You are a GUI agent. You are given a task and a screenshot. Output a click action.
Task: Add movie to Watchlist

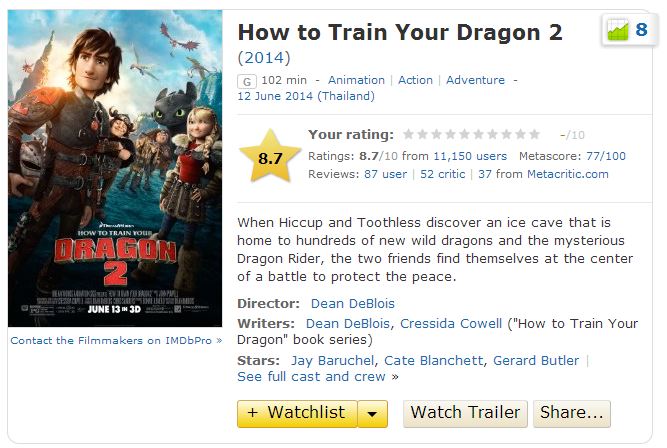click(297, 413)
